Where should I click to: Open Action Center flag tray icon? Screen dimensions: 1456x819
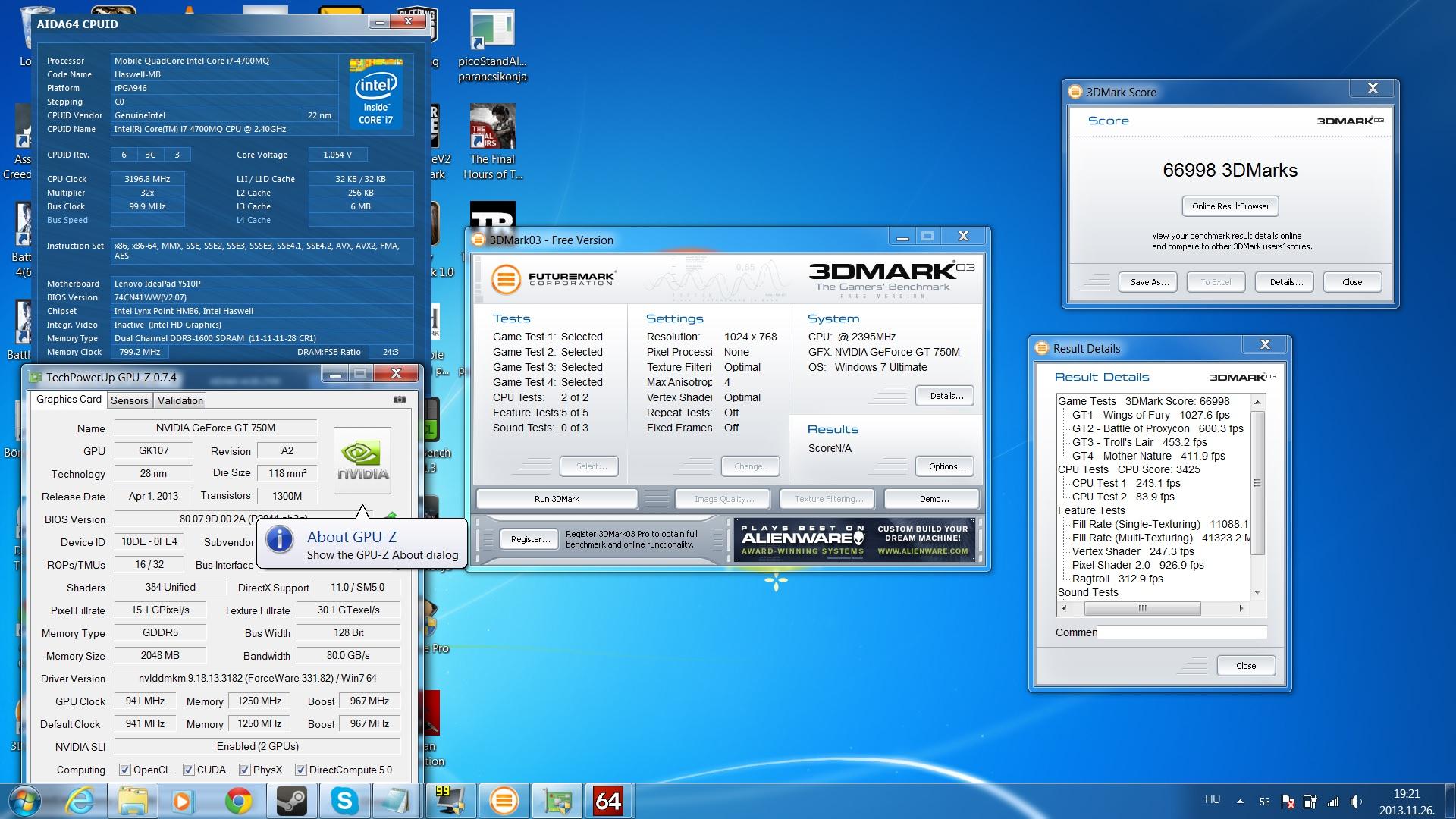click(x=1287, y=802)
